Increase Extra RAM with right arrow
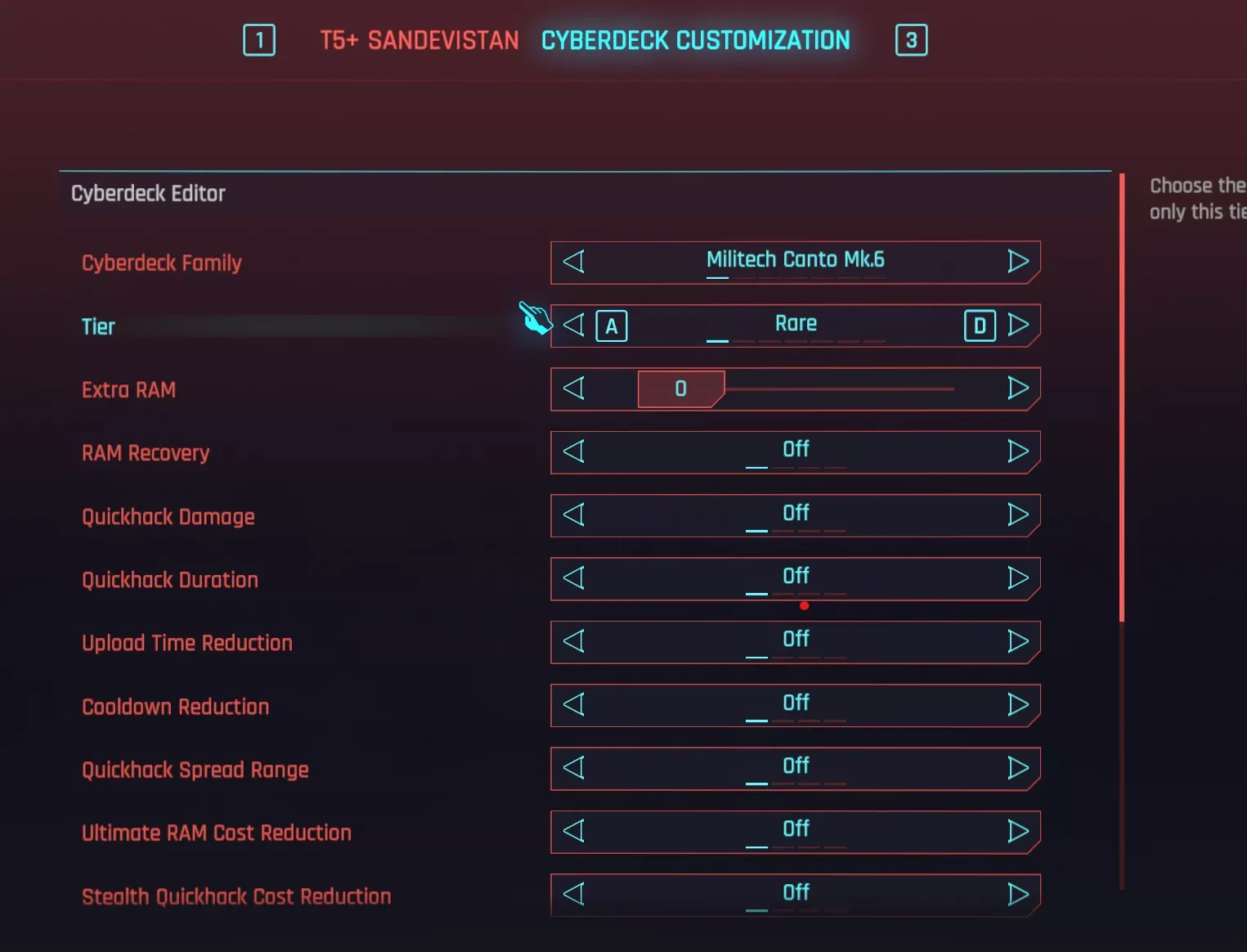Image resolution: width=1247 pixels, height=952 pixels. [x=1018, y=388]
